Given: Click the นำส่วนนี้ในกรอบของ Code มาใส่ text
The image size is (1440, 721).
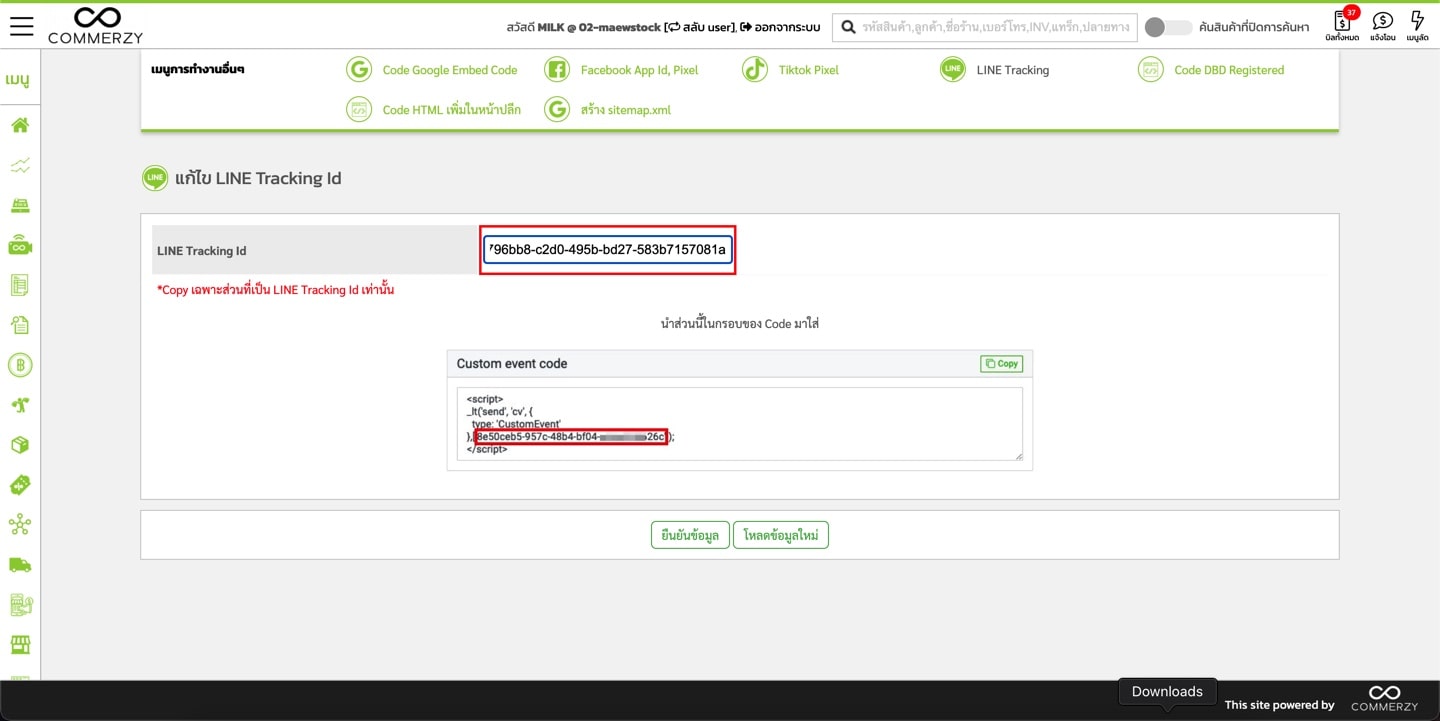Looking at the screenshot, I should (x=740, y=324).
